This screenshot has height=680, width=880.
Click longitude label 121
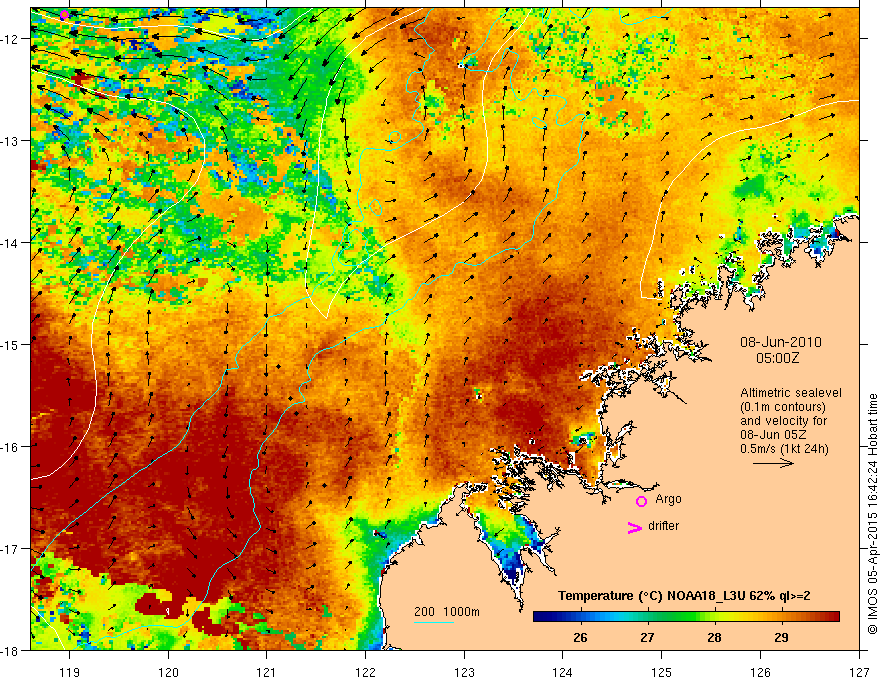(x=267, y=672)
